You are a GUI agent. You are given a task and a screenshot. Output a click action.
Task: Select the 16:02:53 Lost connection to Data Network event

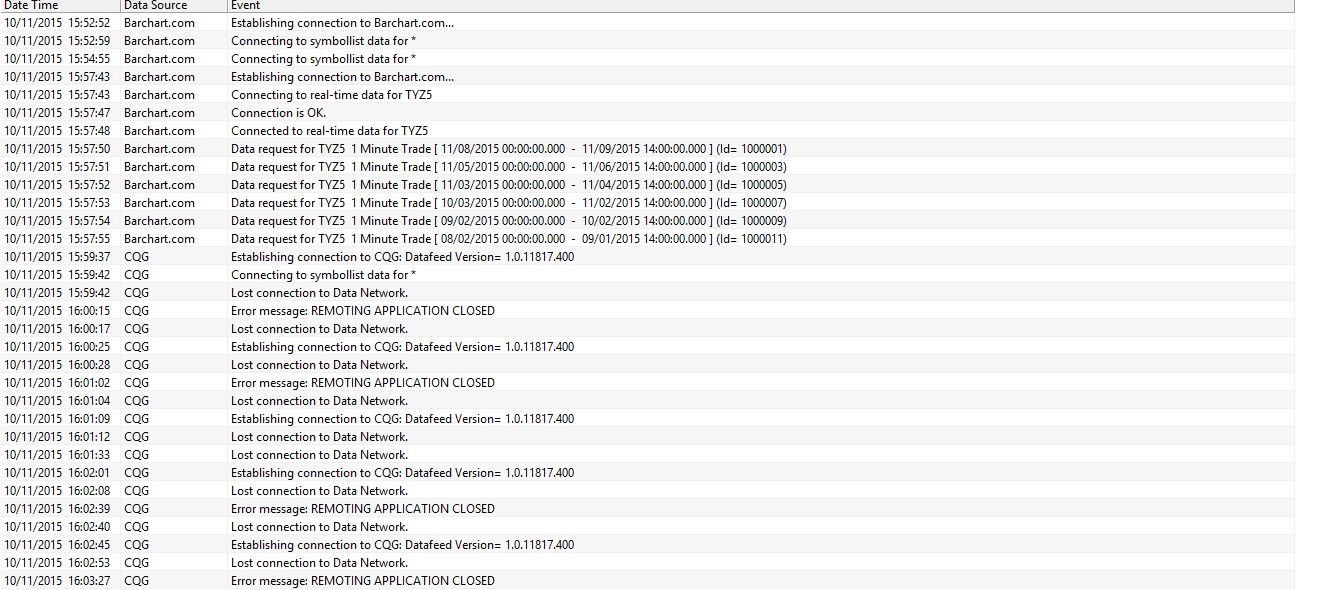pyautogui.click(x=319, y=563)
